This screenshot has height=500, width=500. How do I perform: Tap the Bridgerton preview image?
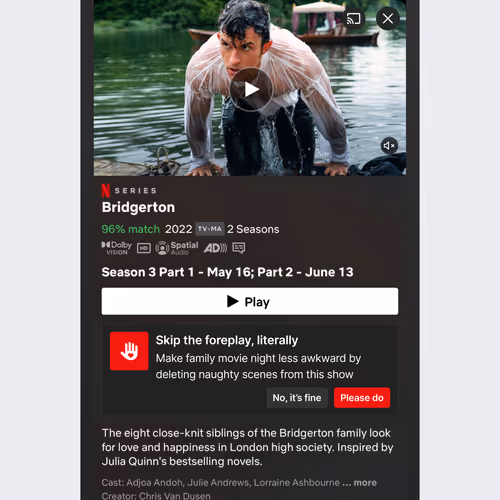pos(250,88)
